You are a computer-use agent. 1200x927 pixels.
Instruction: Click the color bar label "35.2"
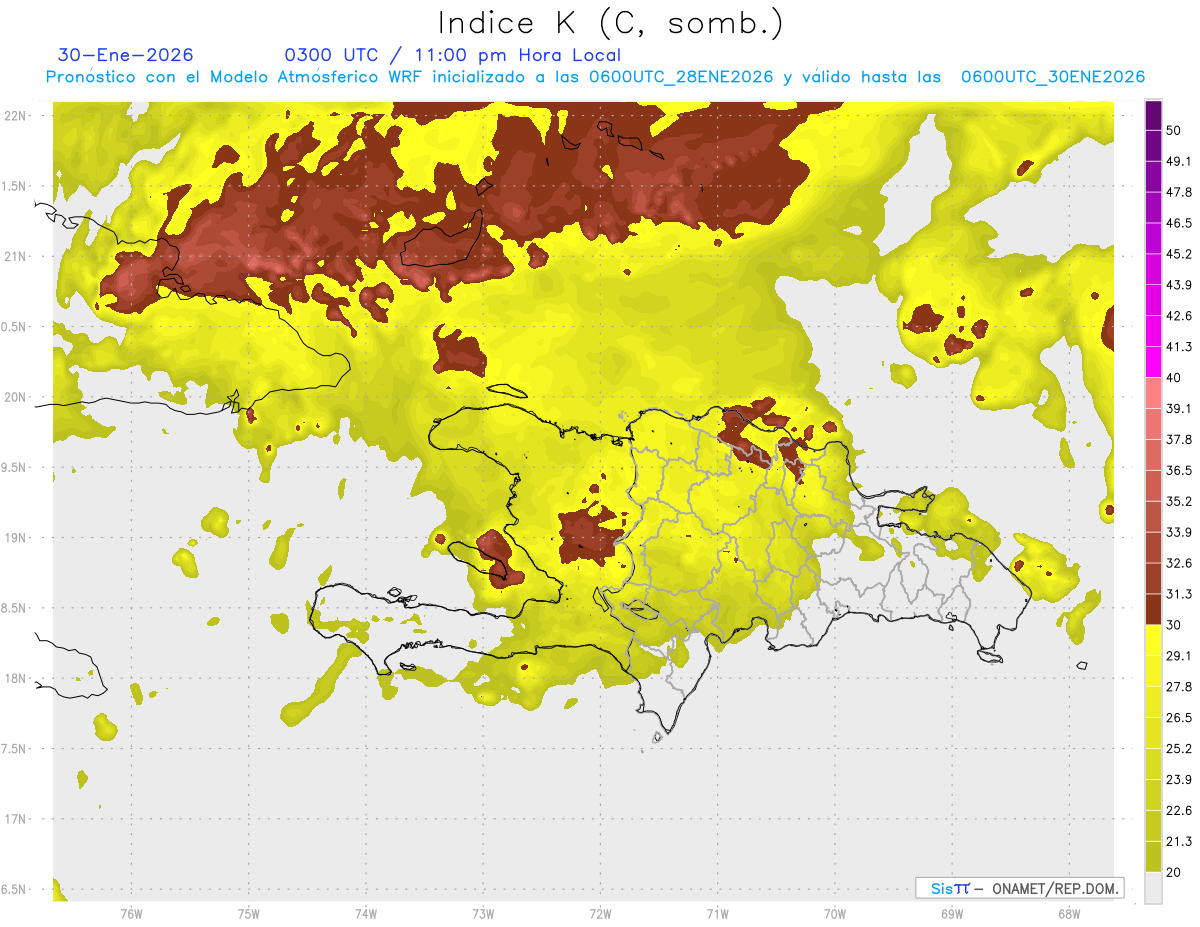coord(1179,501)
